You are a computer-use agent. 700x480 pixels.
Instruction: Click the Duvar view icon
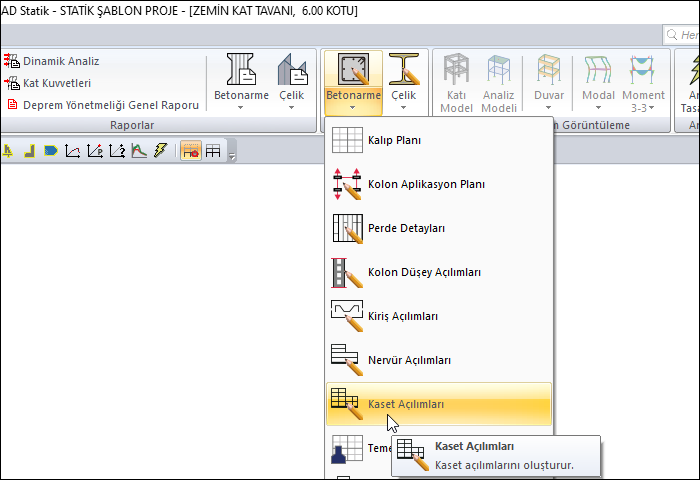tap(549, 69)
